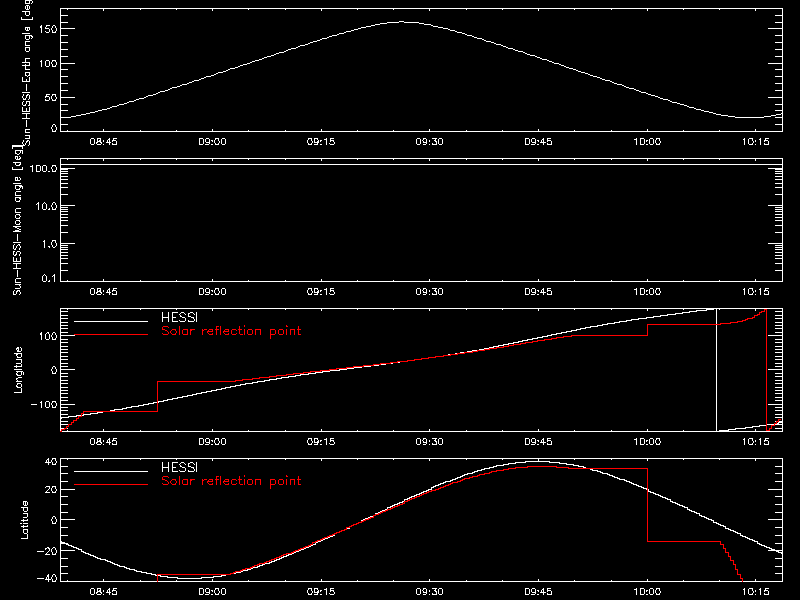
Task: Click the -40 tick on Latitude axis
Action: (47, 579)
